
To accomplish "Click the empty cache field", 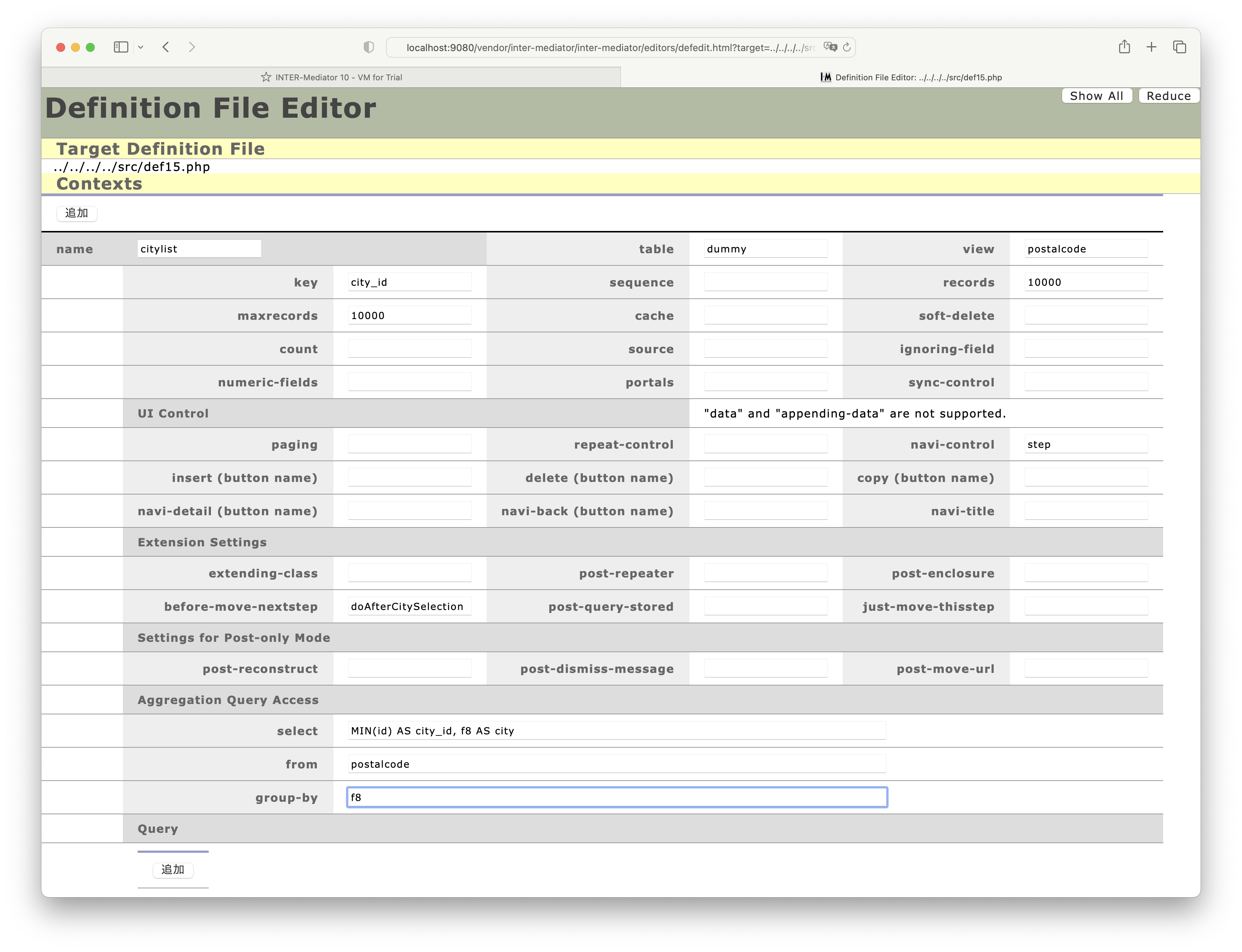I will pyautogui.click(x=765, y=316).
